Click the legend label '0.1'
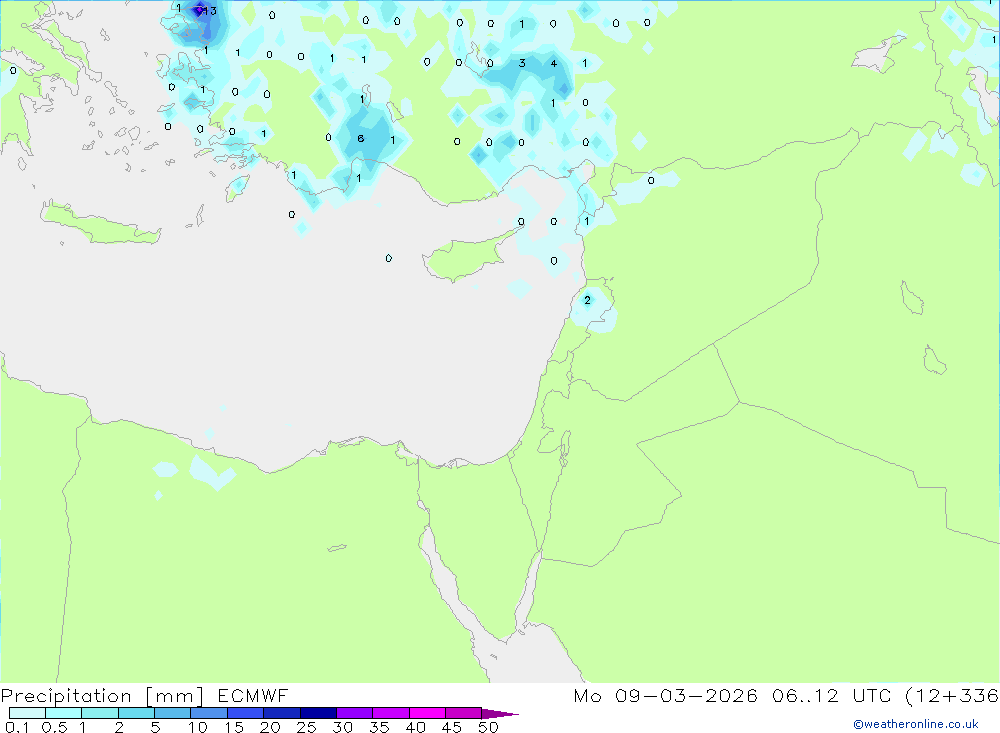This screenshot has height=733, width=1000. point(17,727)
